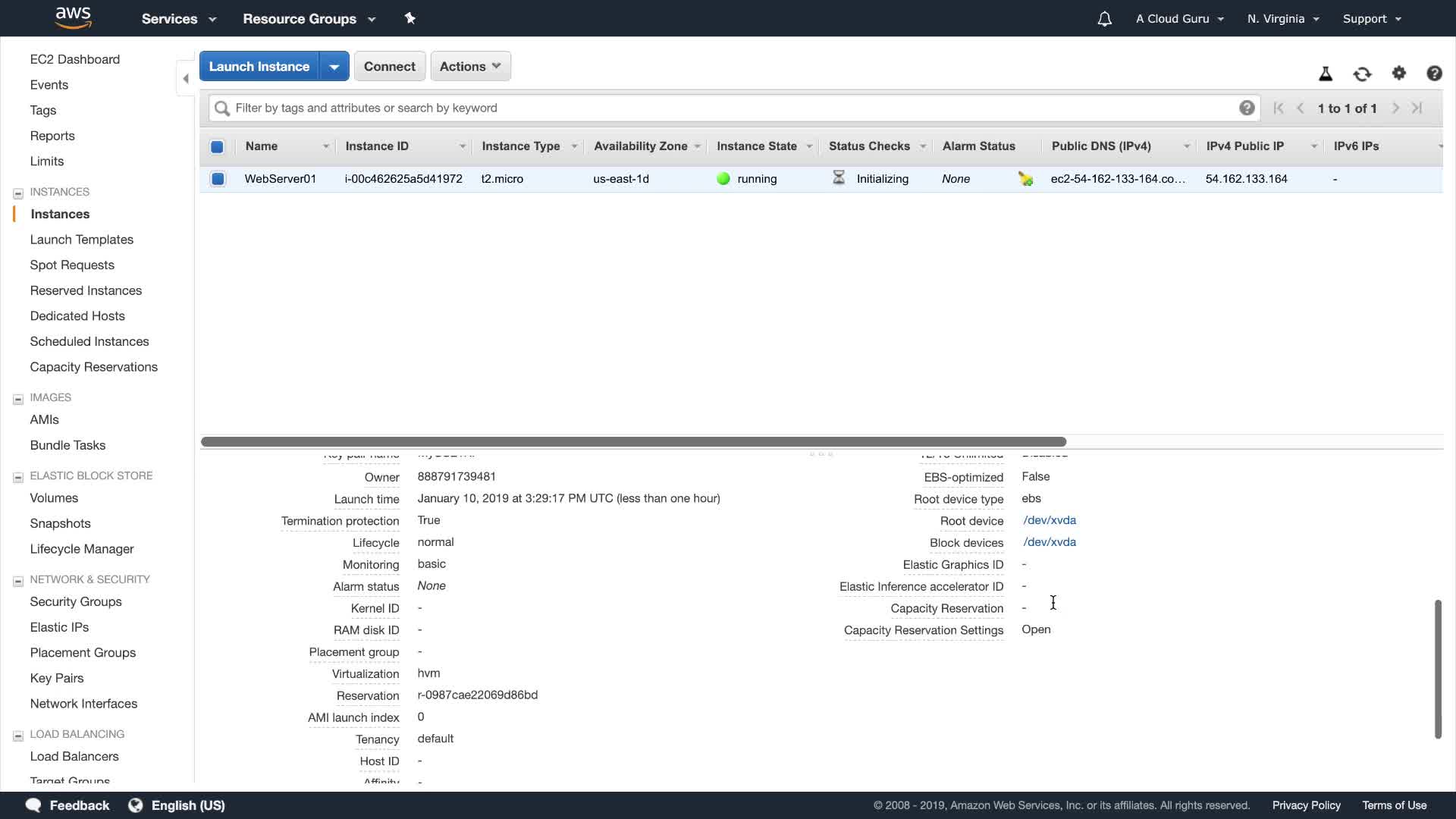Open the Actions dropdown menu
The height and width of the screenshot is (819, 1456).
point(470,67)
